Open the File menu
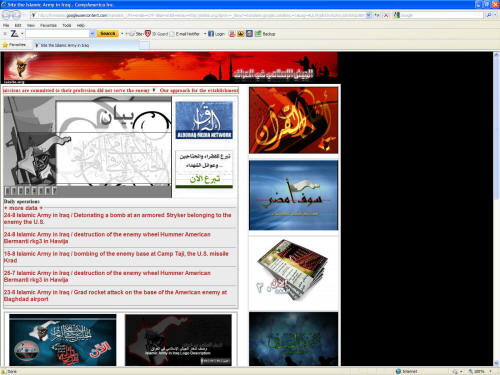This screenshot has height=375, width=500. coord(6,25)
